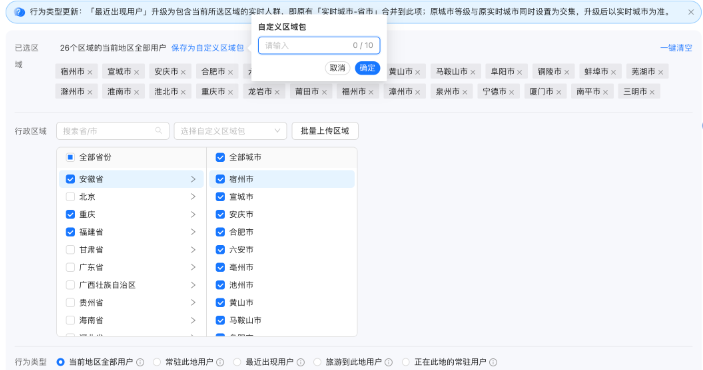Remove the 淮北市 tag via its x

(x=183, y=92)
